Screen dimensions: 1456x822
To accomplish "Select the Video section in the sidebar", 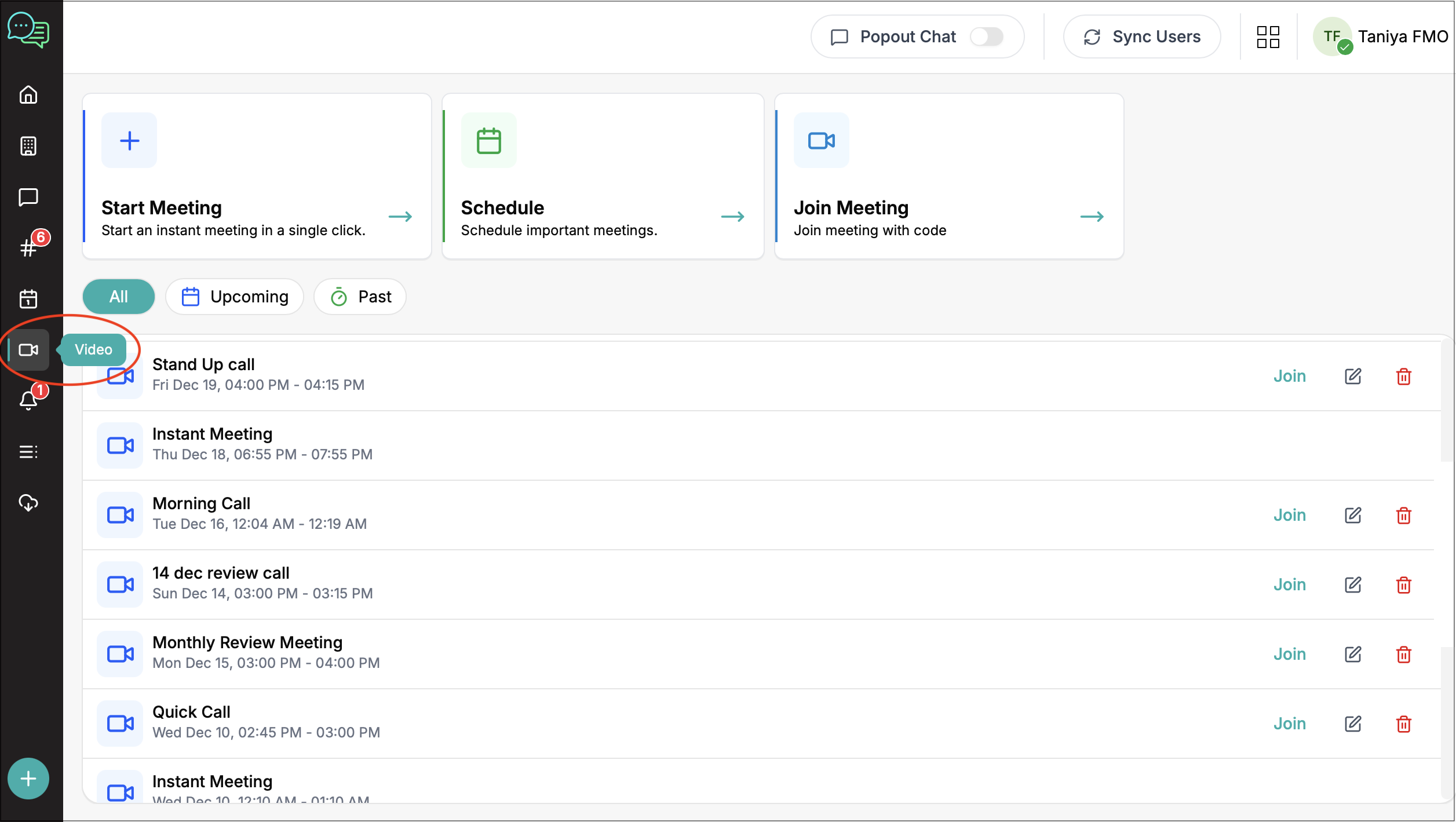I will pyautogui.click(x=29, y=349).
